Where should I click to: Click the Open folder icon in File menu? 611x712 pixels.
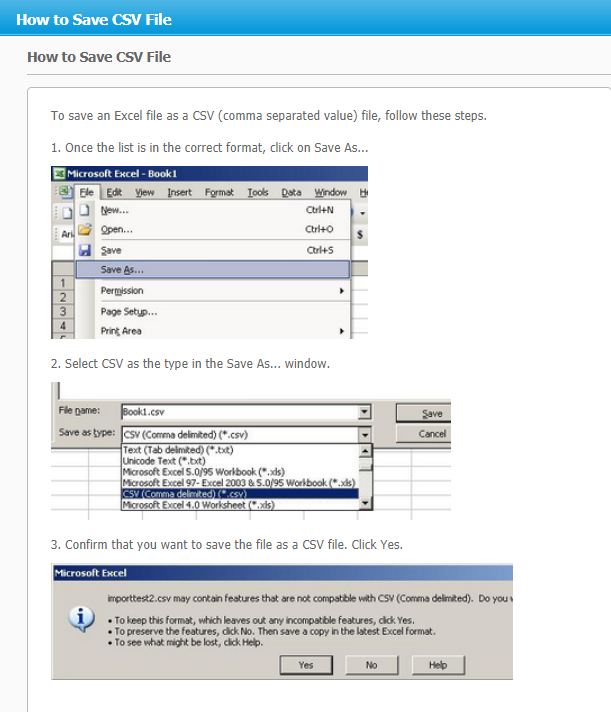(x=85, y=229)
